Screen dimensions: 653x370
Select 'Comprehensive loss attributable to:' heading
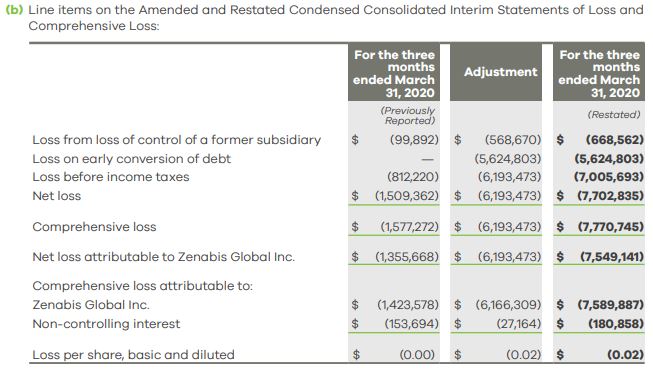click(x=142, y=286)
